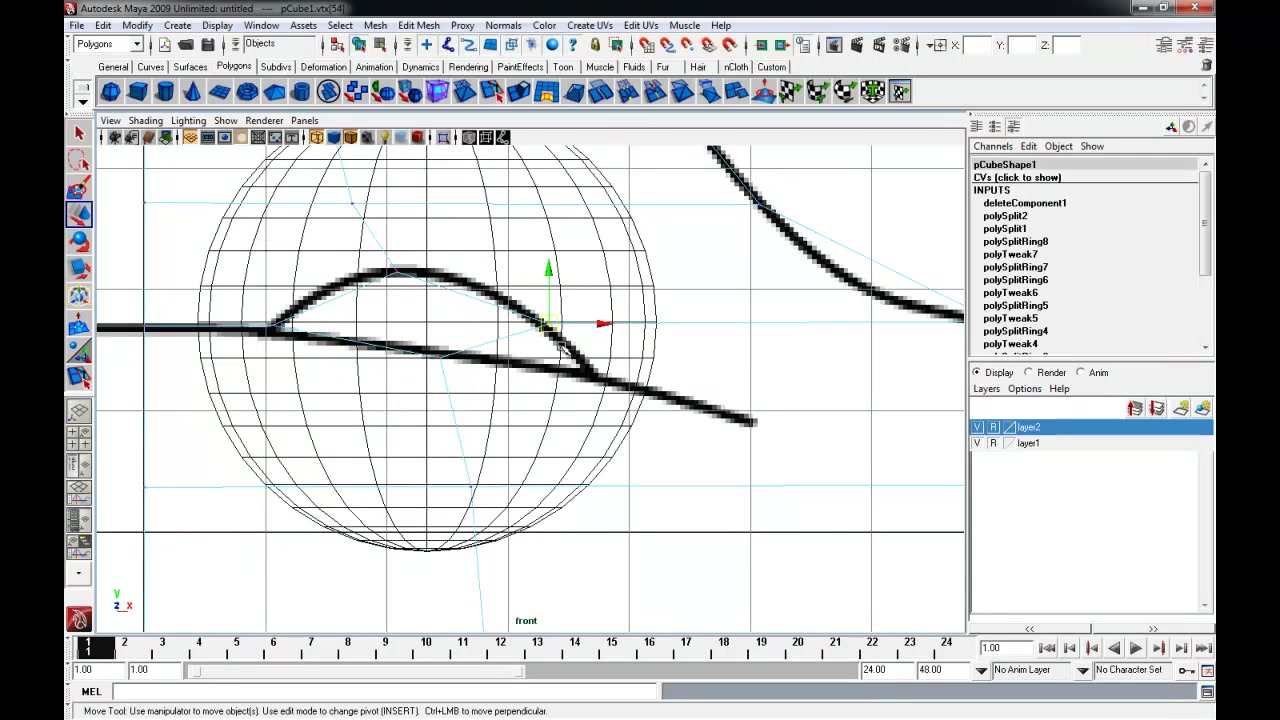Toggle visibility V of layer2
Image resolution: width=1280 pixels, height=720 pixels.
978,427
